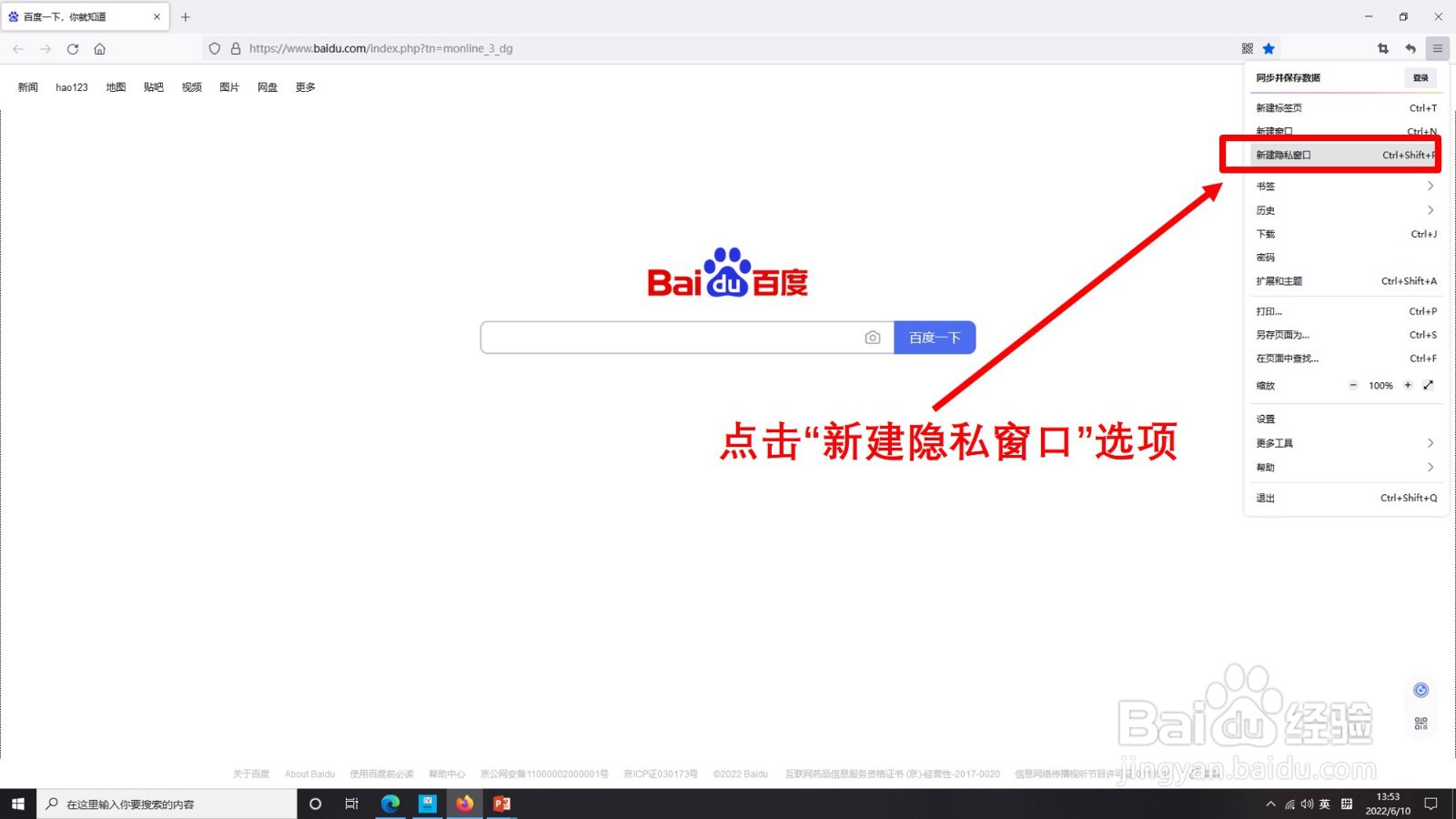Close the Baidu tab
This screenshot has width=1456, height=819.
pyautogui.click(x=157, y=17)
